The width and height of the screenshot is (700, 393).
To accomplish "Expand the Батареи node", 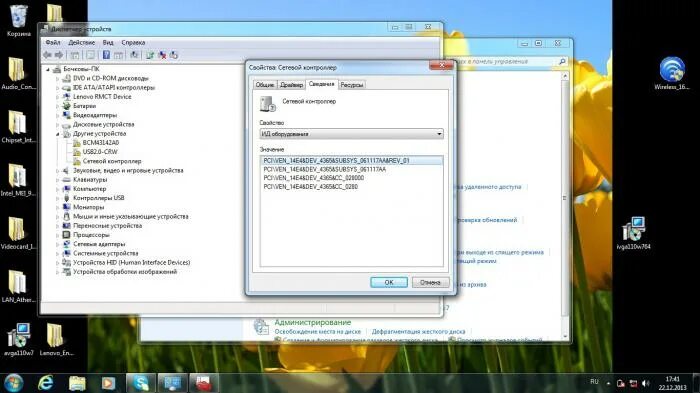I will 58,106.
